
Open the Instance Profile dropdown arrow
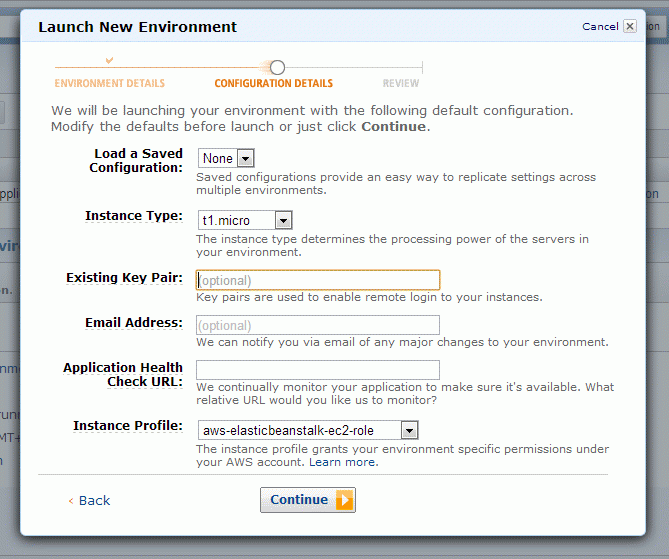pyautogui.click(x=410, y=430)
